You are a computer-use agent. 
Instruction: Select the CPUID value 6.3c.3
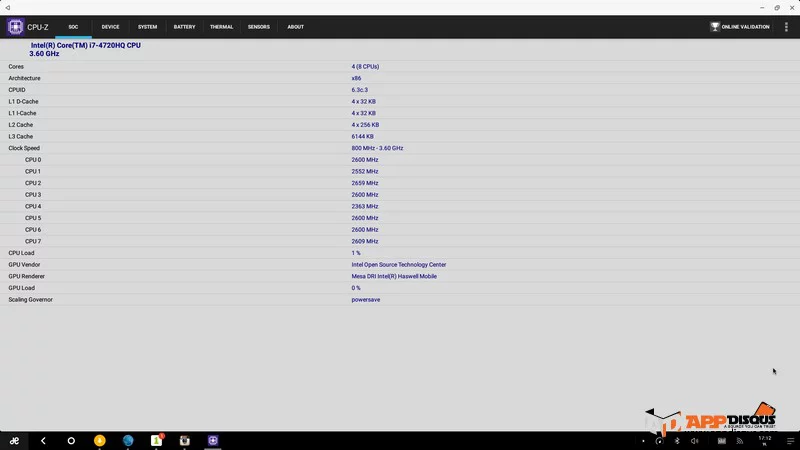360,90
